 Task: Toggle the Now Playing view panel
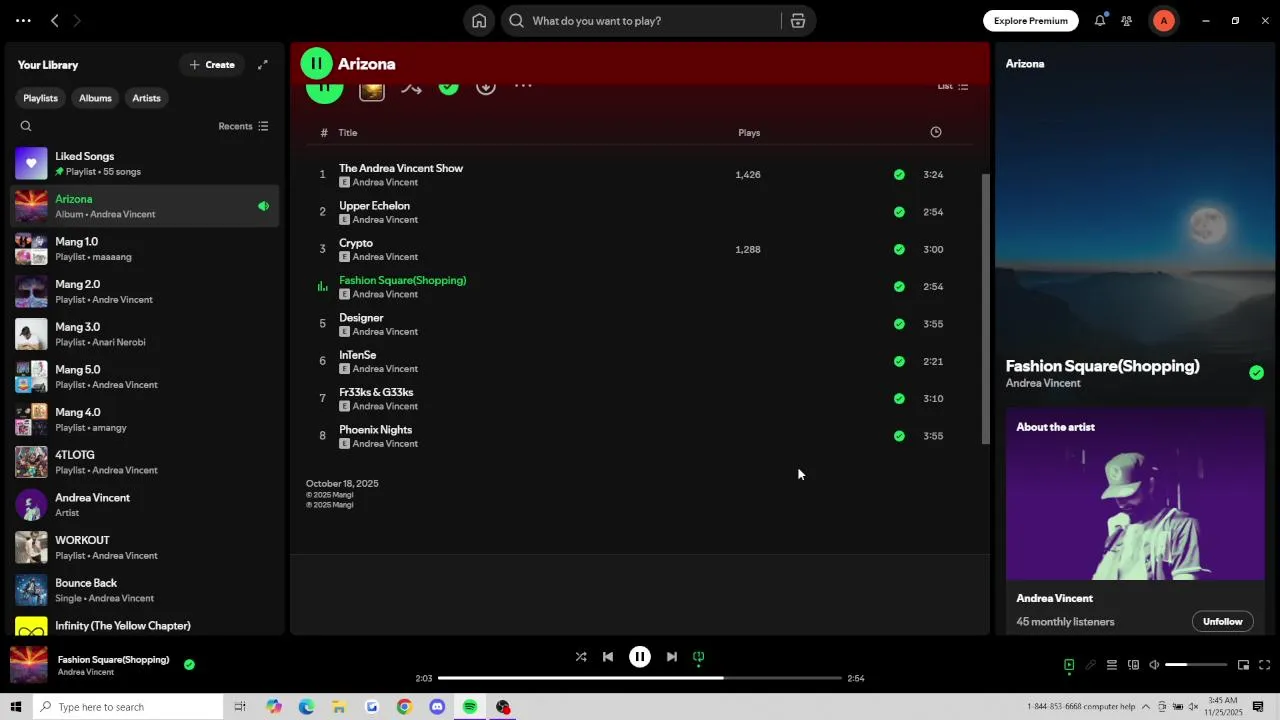(x=1069, y=665)
